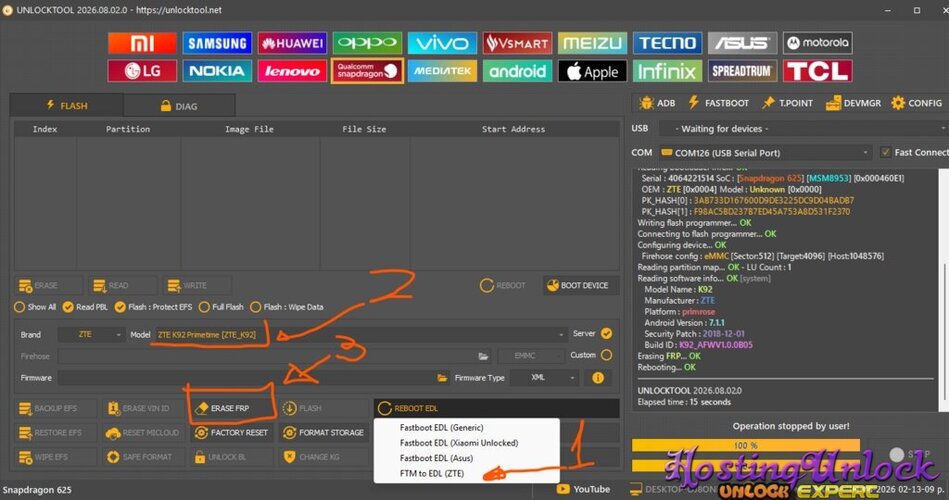Image resolution: width=949 pixels, height=500 pixels.
Task: Select the Qualcomm Snapdragon tile
Action: click(367, 71)
